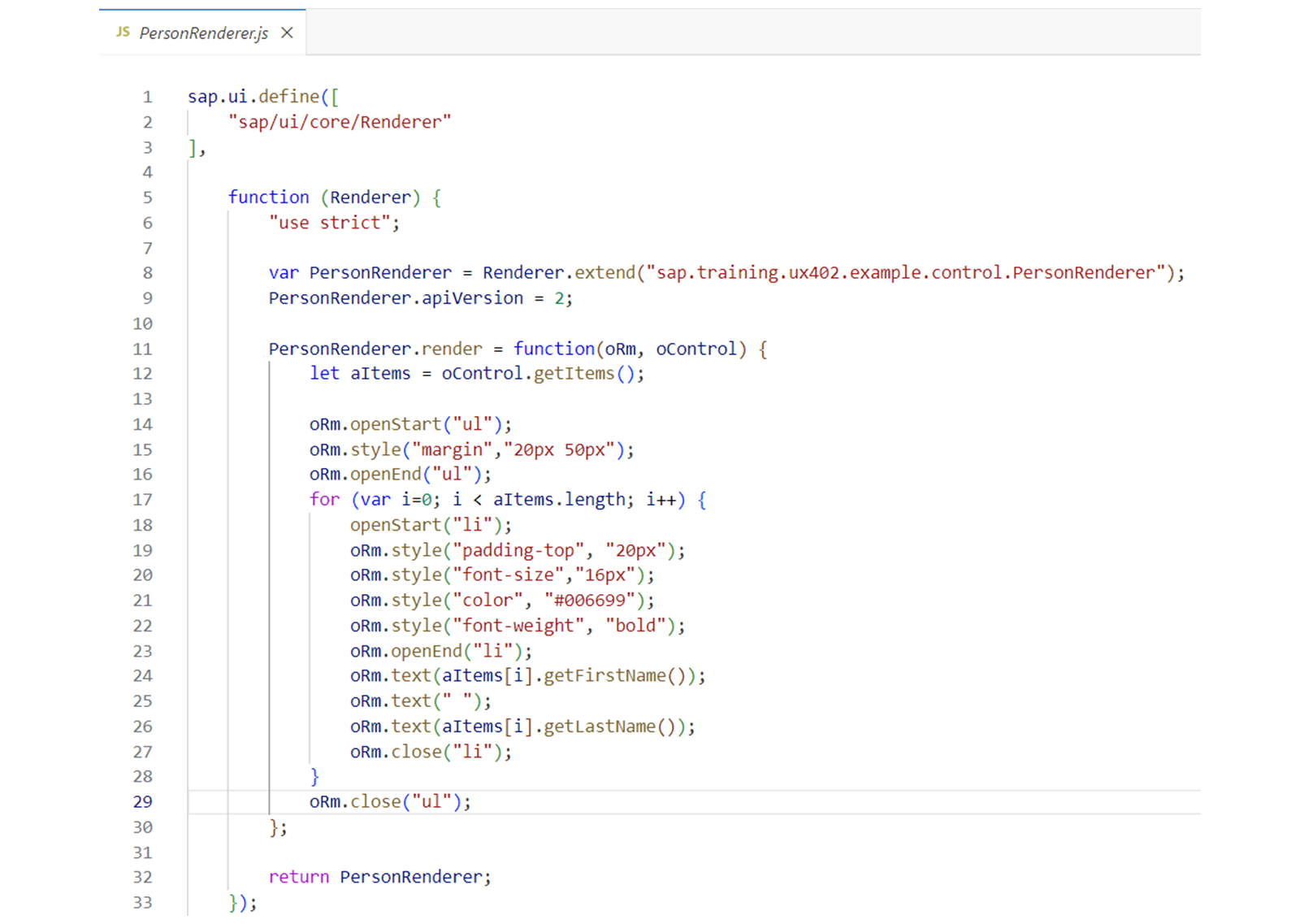Click on "sap/ui/core/Renderer" string
Viewport: 1300px width, 924px height.
(x=340, y=122)
